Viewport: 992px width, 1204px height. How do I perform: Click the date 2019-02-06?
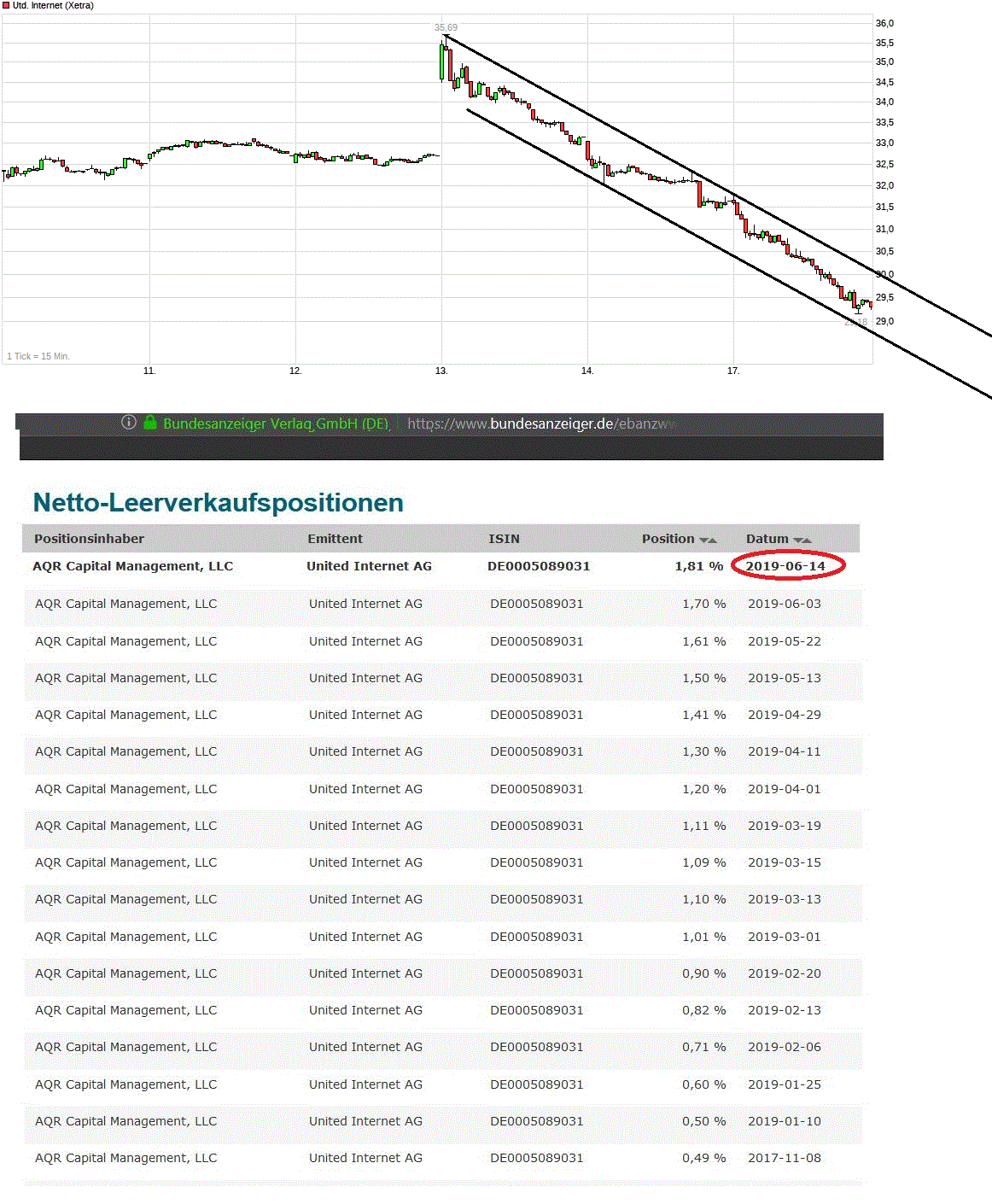point(785,1047)
